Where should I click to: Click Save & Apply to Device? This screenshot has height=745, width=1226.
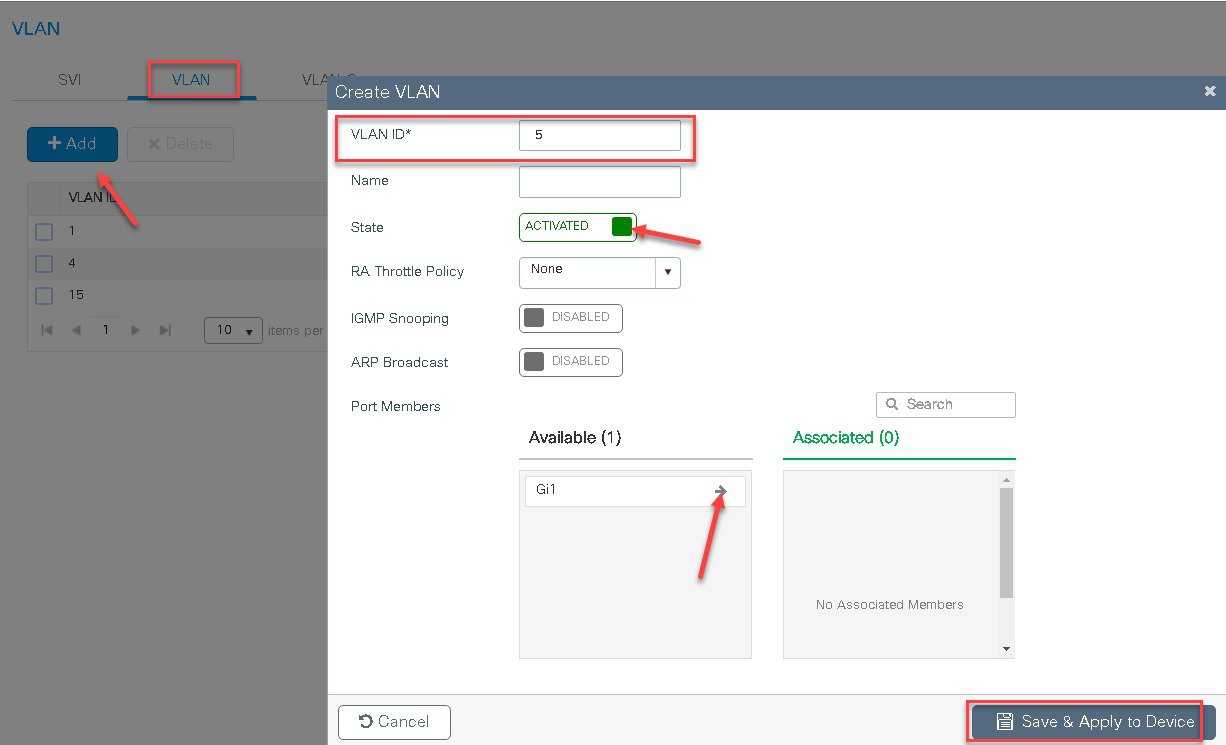pyautogui.click(x=1094, y=722)
